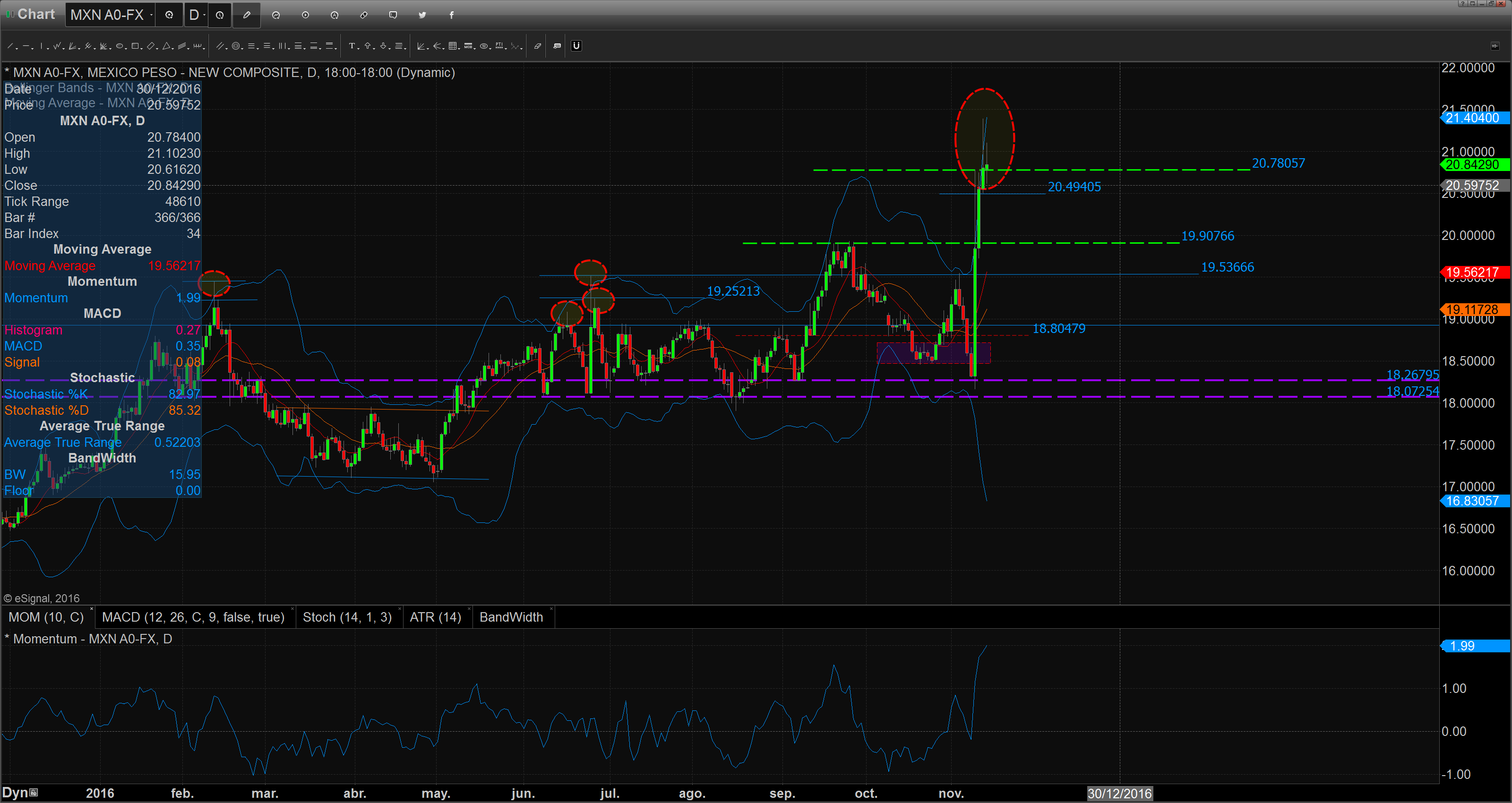
Task: Click the 20.78057 resistance line label
Action: tap(1279, 163)
